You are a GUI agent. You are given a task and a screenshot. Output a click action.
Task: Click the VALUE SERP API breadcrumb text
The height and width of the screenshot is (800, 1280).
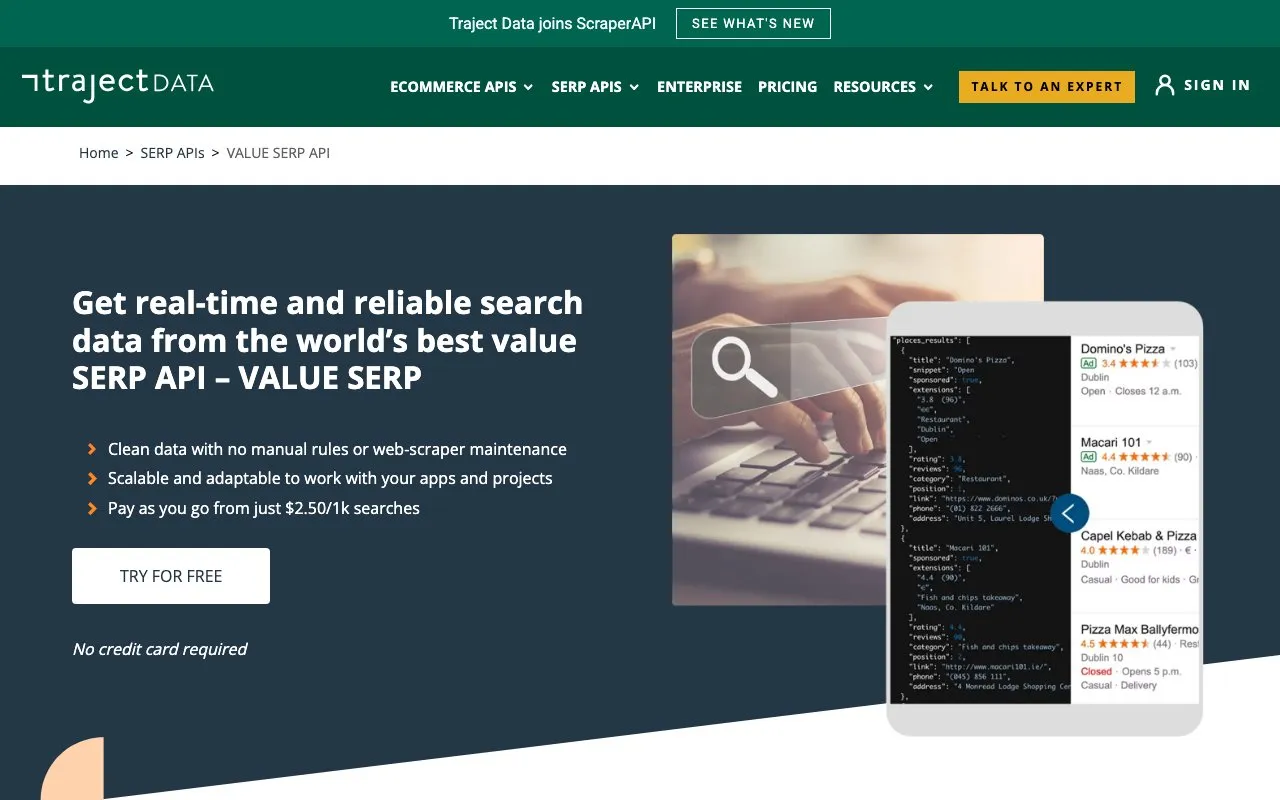pyautogui.click(x=278, y=153)
